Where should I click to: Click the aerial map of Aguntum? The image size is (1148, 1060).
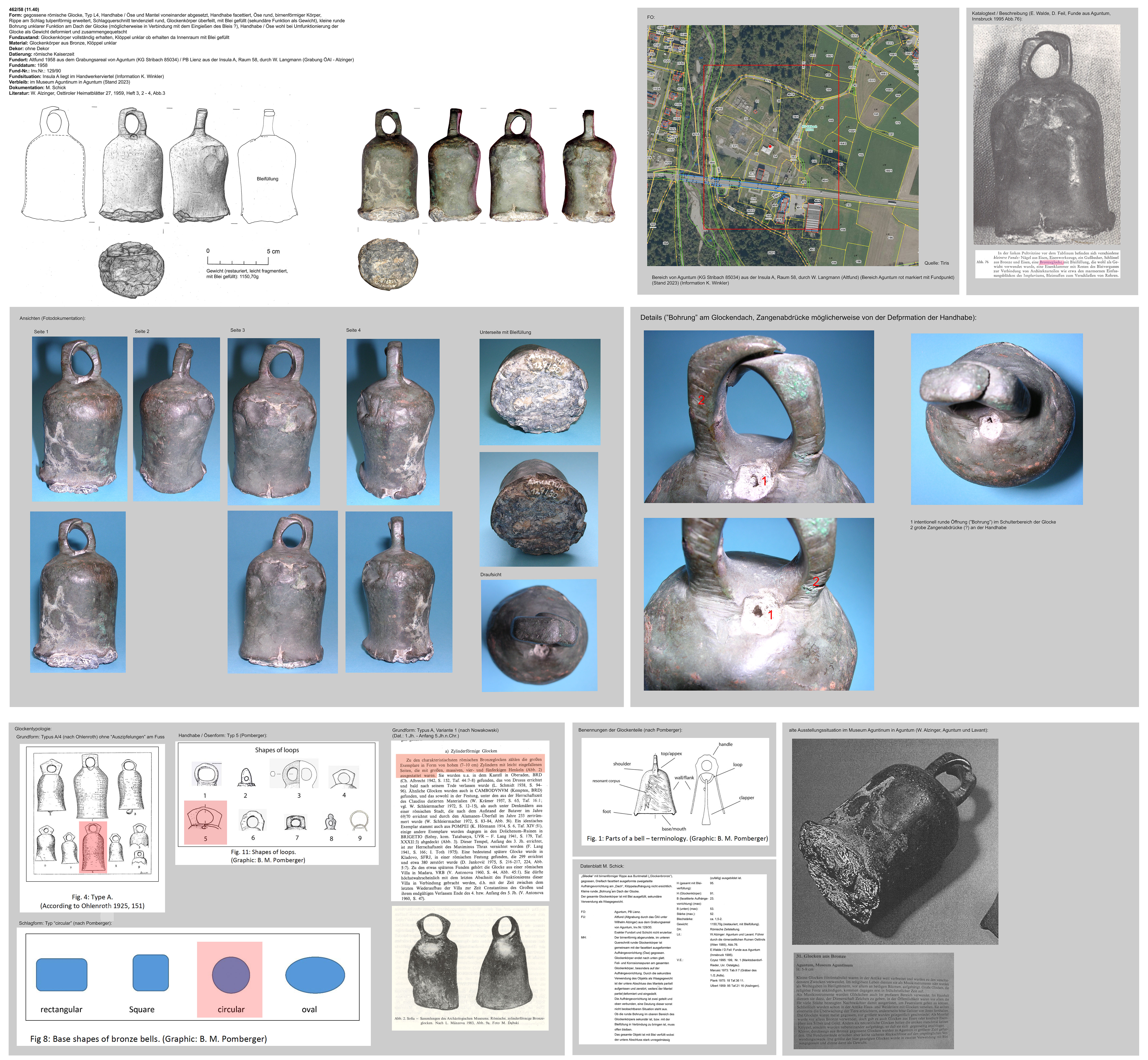point(783,145)
